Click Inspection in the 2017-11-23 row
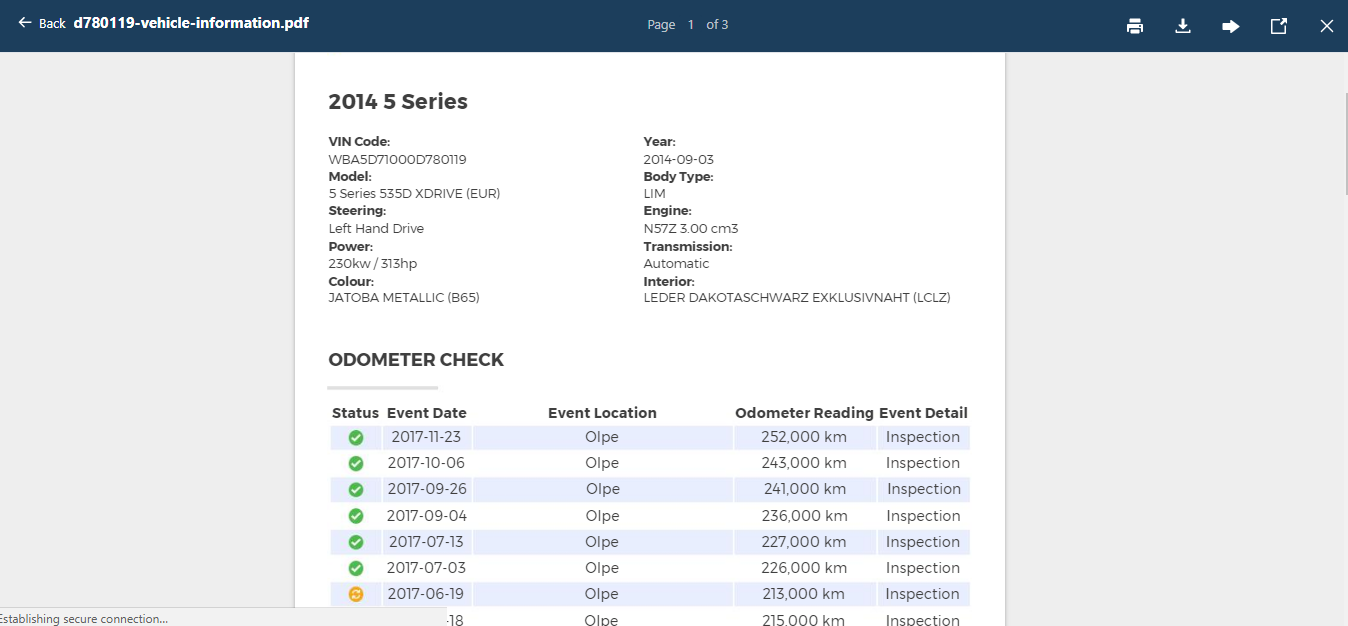This screenshot has width=1348, height=626. click(x=923, y=437)
